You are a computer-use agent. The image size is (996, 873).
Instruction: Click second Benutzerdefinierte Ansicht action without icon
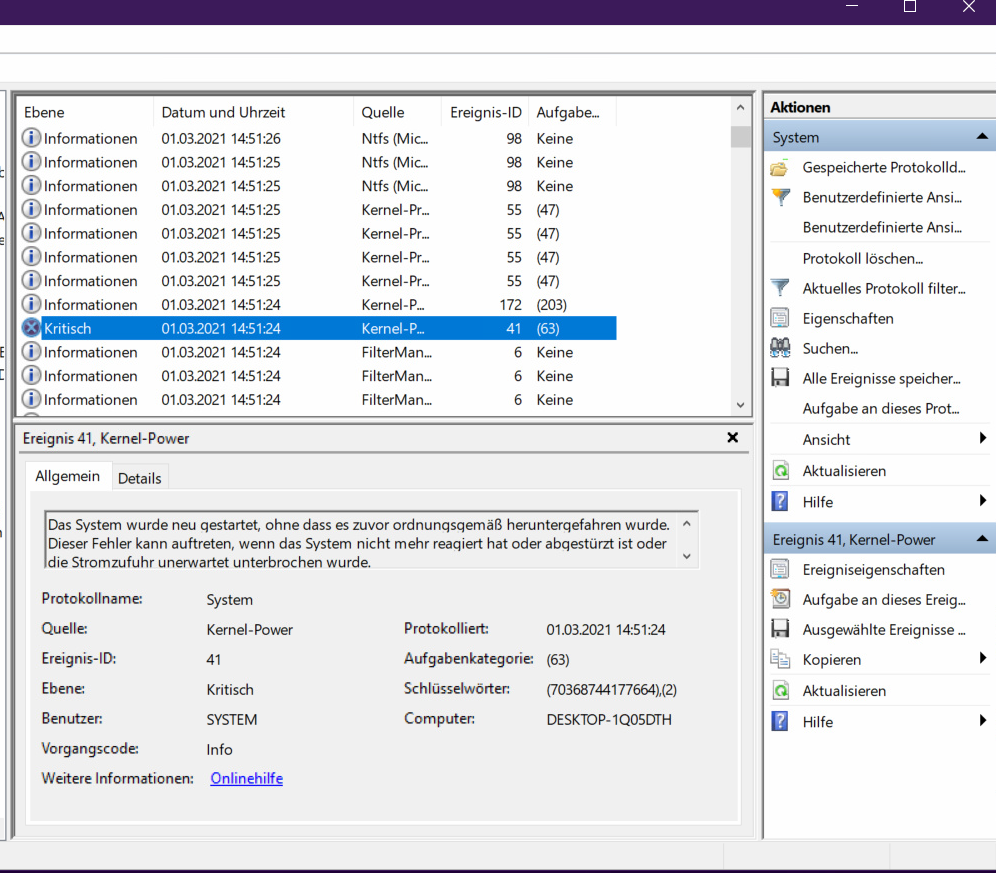coord(882,227)
